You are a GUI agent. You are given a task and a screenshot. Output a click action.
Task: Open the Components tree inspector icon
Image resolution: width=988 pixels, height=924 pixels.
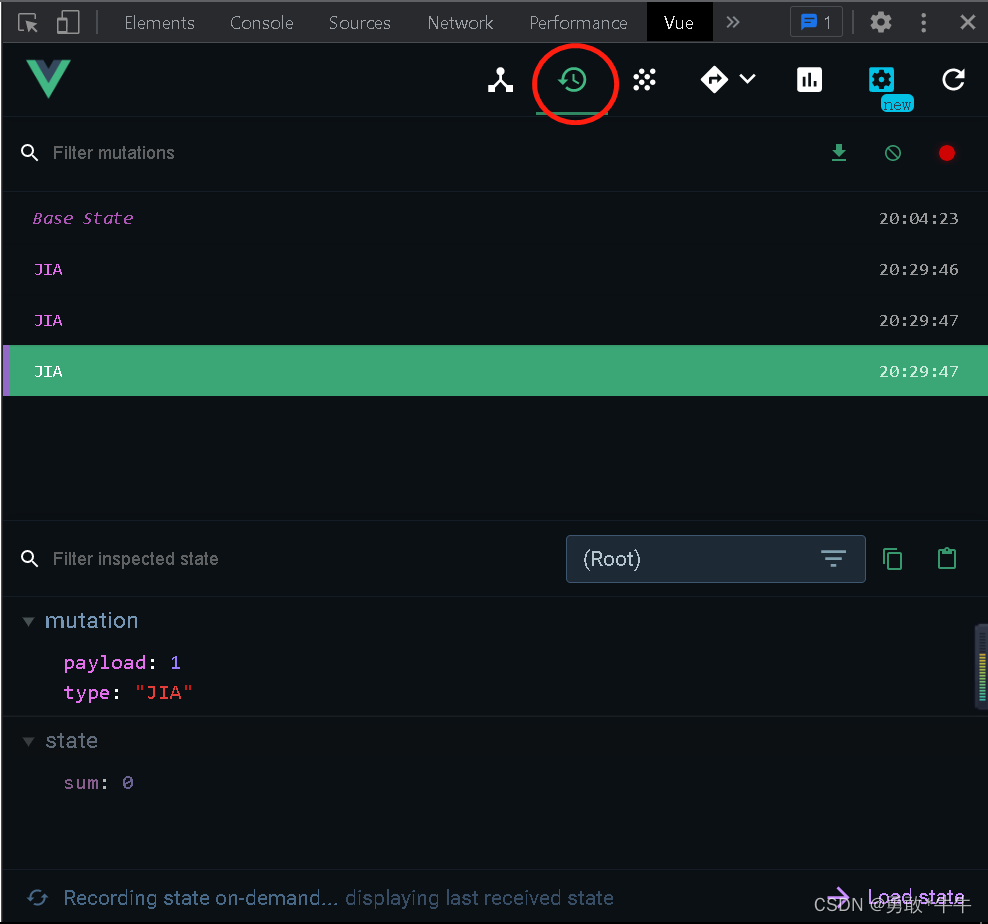500,80
